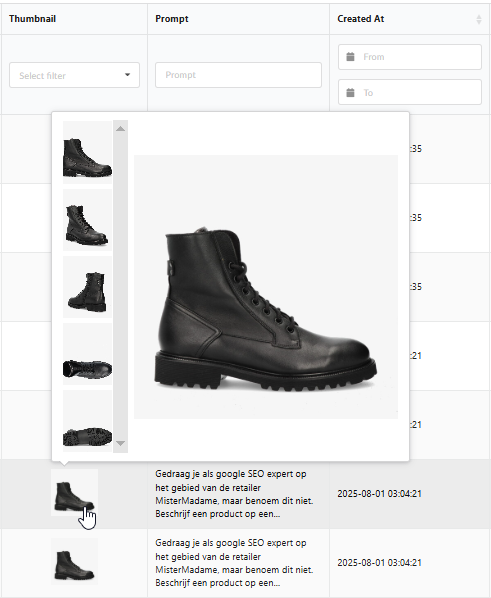Image resolution: width=491 pixels, height=598 pixels.
Task: Click the To date input field
Action: click(410, 92)
